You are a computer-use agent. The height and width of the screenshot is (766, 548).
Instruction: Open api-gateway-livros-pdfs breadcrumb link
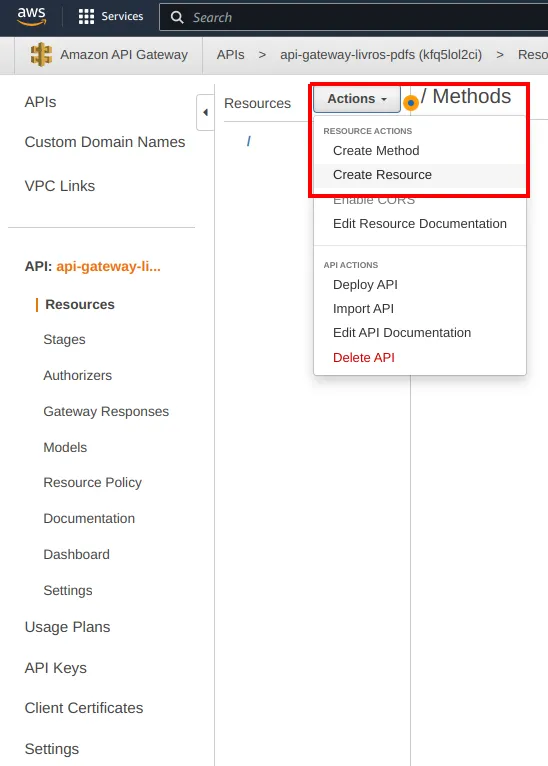tap(381, 55)
